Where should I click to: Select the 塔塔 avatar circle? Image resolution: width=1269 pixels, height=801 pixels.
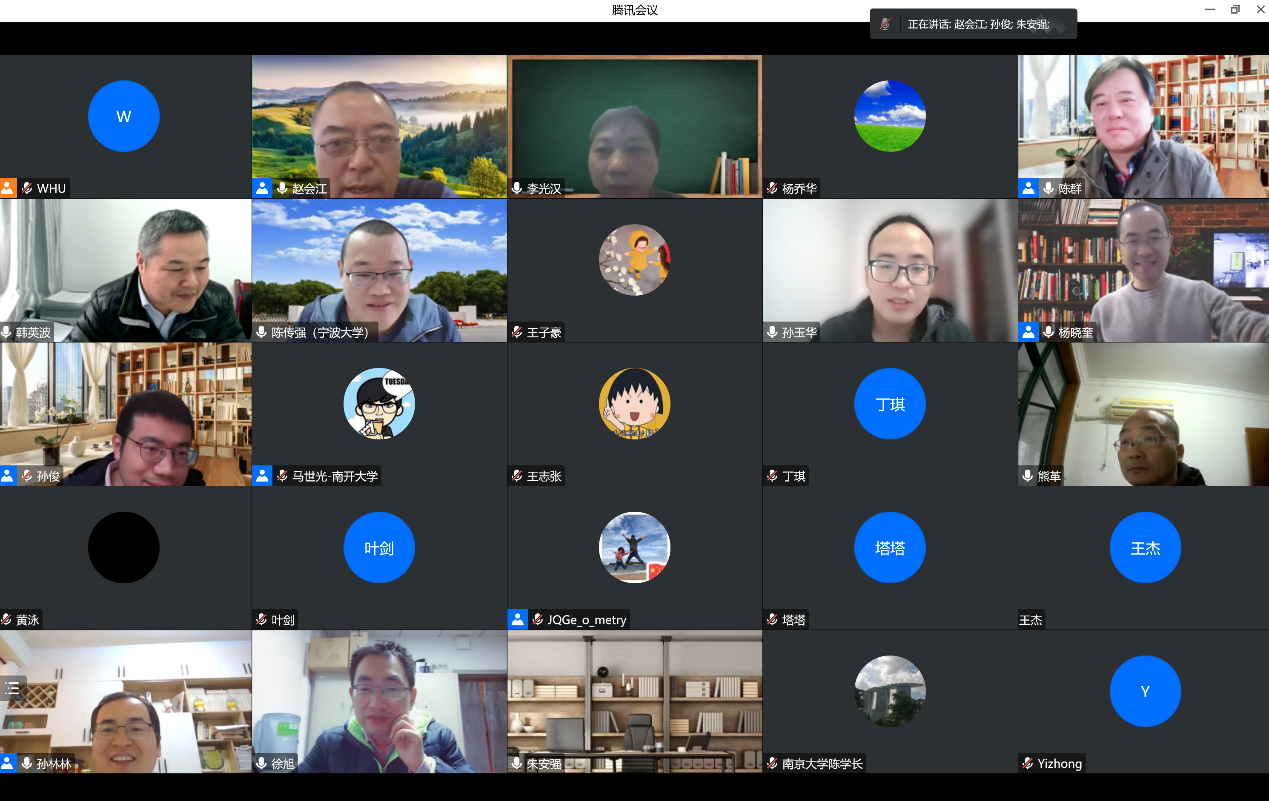point(889,547)
